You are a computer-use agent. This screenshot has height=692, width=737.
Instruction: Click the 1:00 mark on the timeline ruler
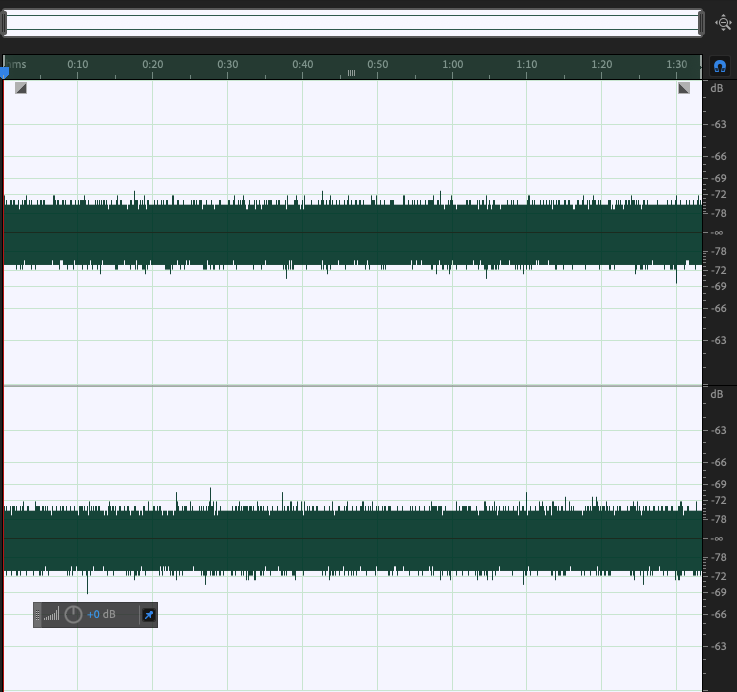point(453,65)
